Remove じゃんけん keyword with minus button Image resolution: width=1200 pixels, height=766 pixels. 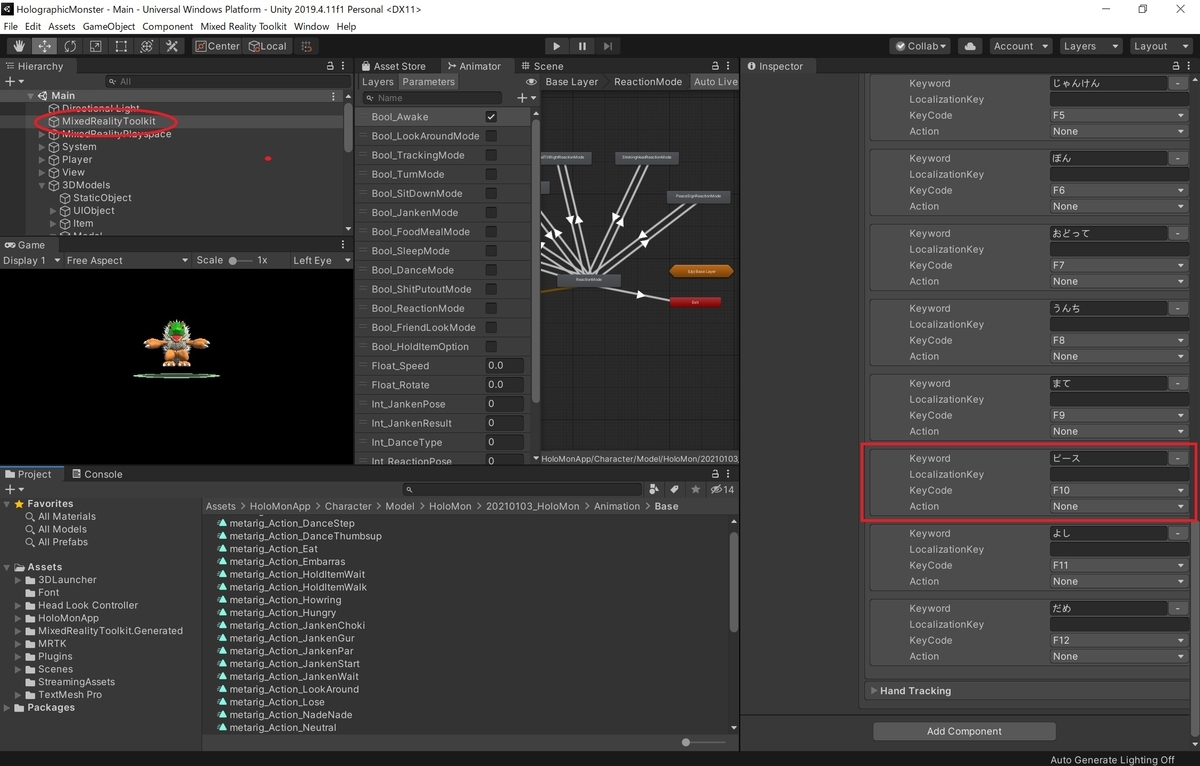click(x=1178, y=84)
